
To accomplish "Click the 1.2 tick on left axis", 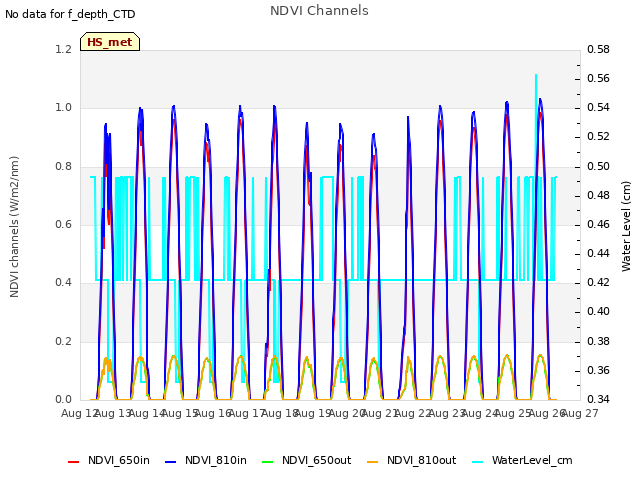I will point(64,49).
